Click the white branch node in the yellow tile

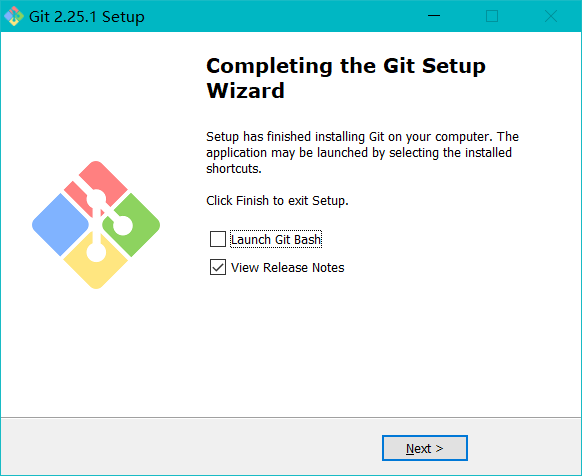pos(96,252)
